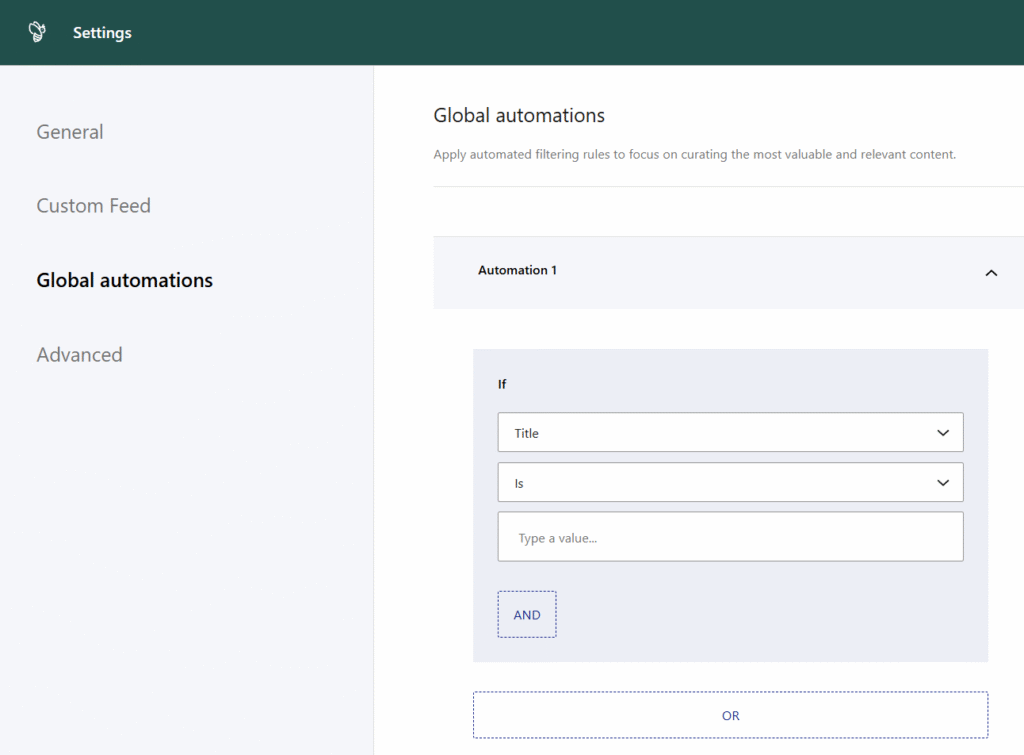Click the Settings label in the top bar
Image resolution: width=1024 pixels, height=755 pixels.
pyautogui.click(x=101, y=32)
